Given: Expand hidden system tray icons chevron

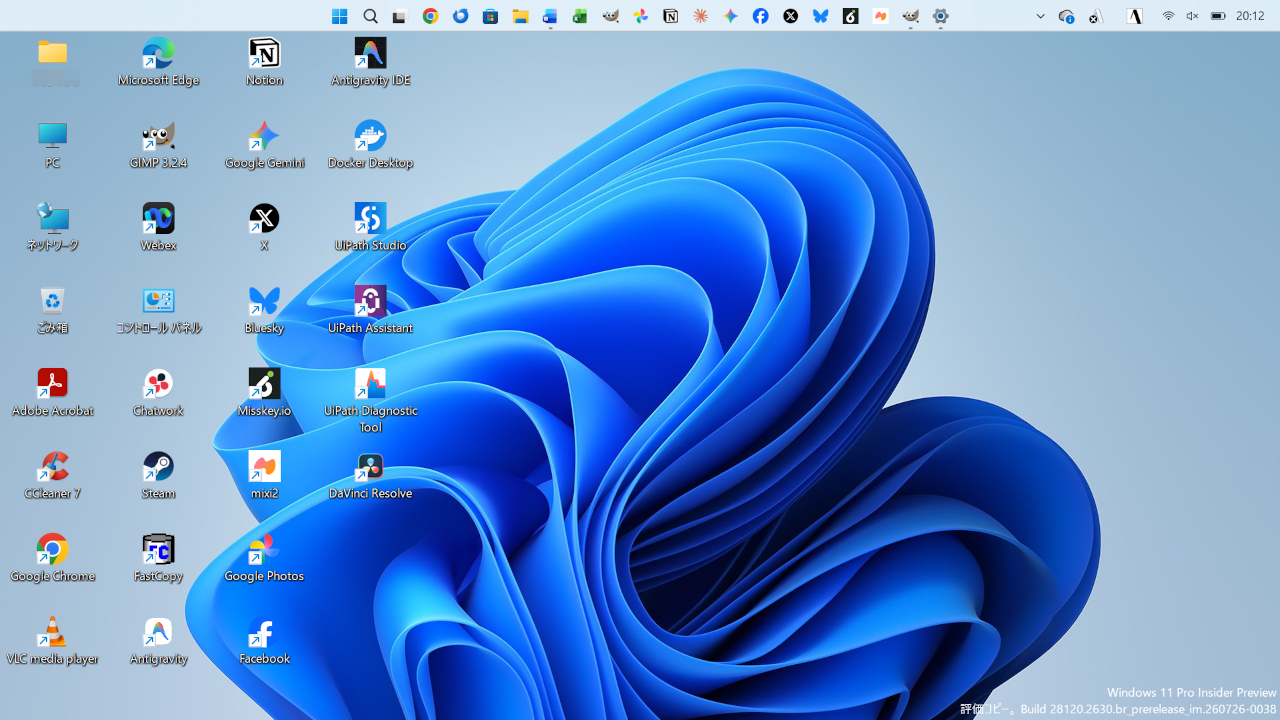Looking at the screenshot, I should pyautogui.click(x=1040, y=16).
